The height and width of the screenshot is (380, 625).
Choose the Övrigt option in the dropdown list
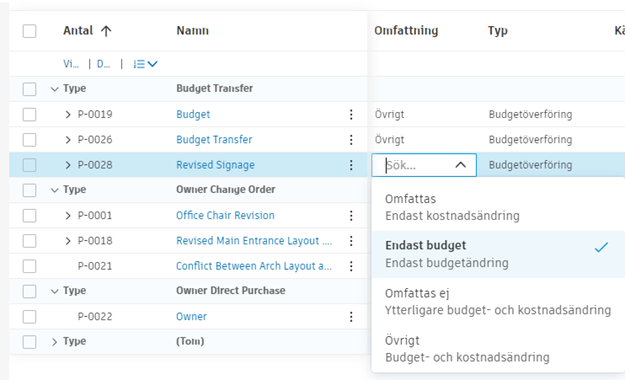pos(497,349)
